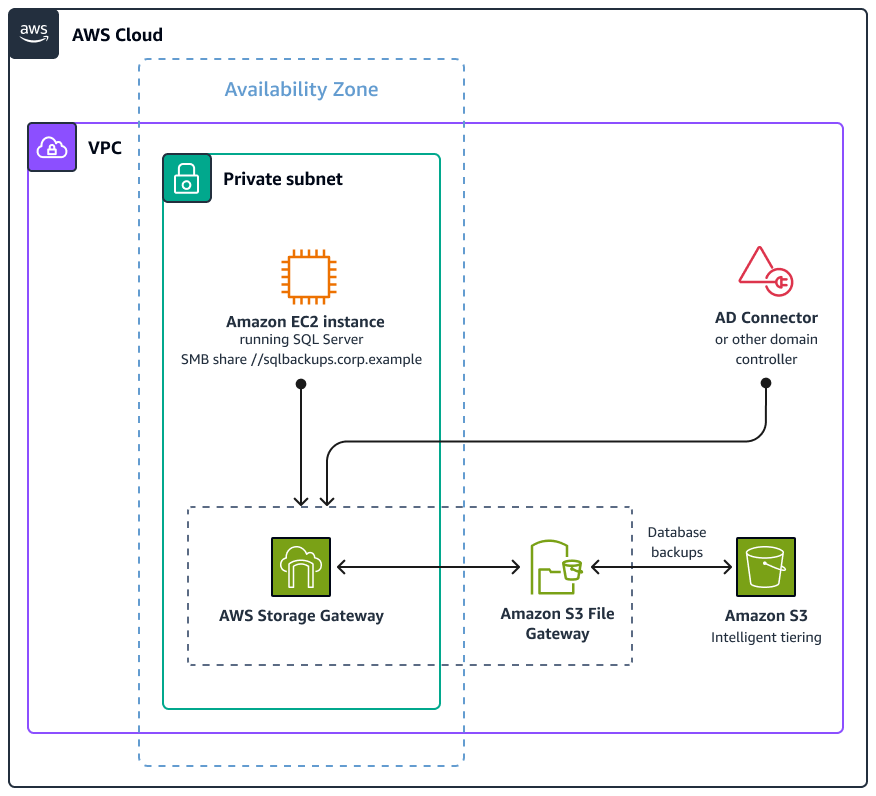Select the AWS Cloud label
The image size is (876, 796).
tap(120, 34)
